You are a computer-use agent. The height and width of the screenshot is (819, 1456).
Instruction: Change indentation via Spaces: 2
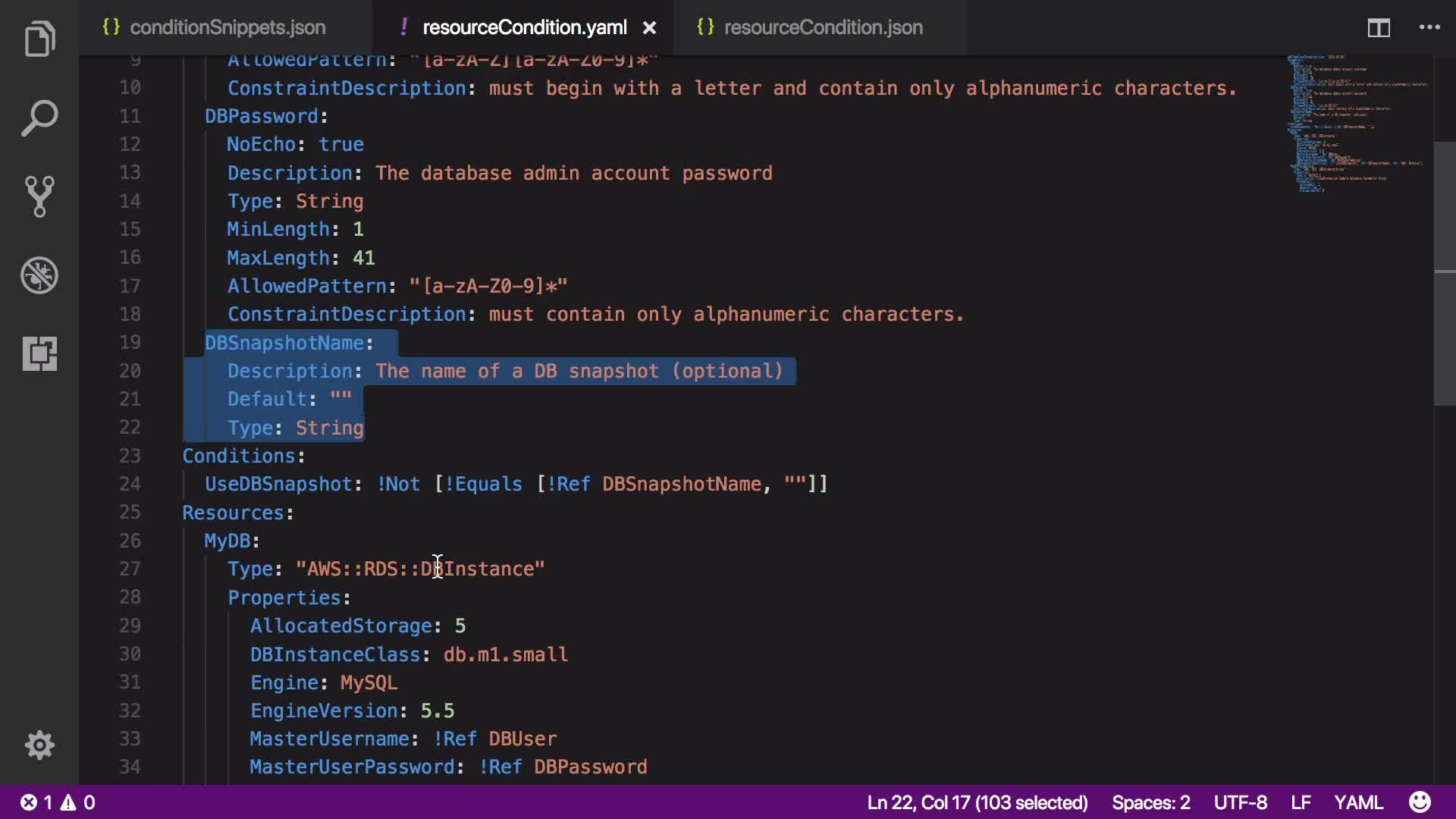[1150, 802]
